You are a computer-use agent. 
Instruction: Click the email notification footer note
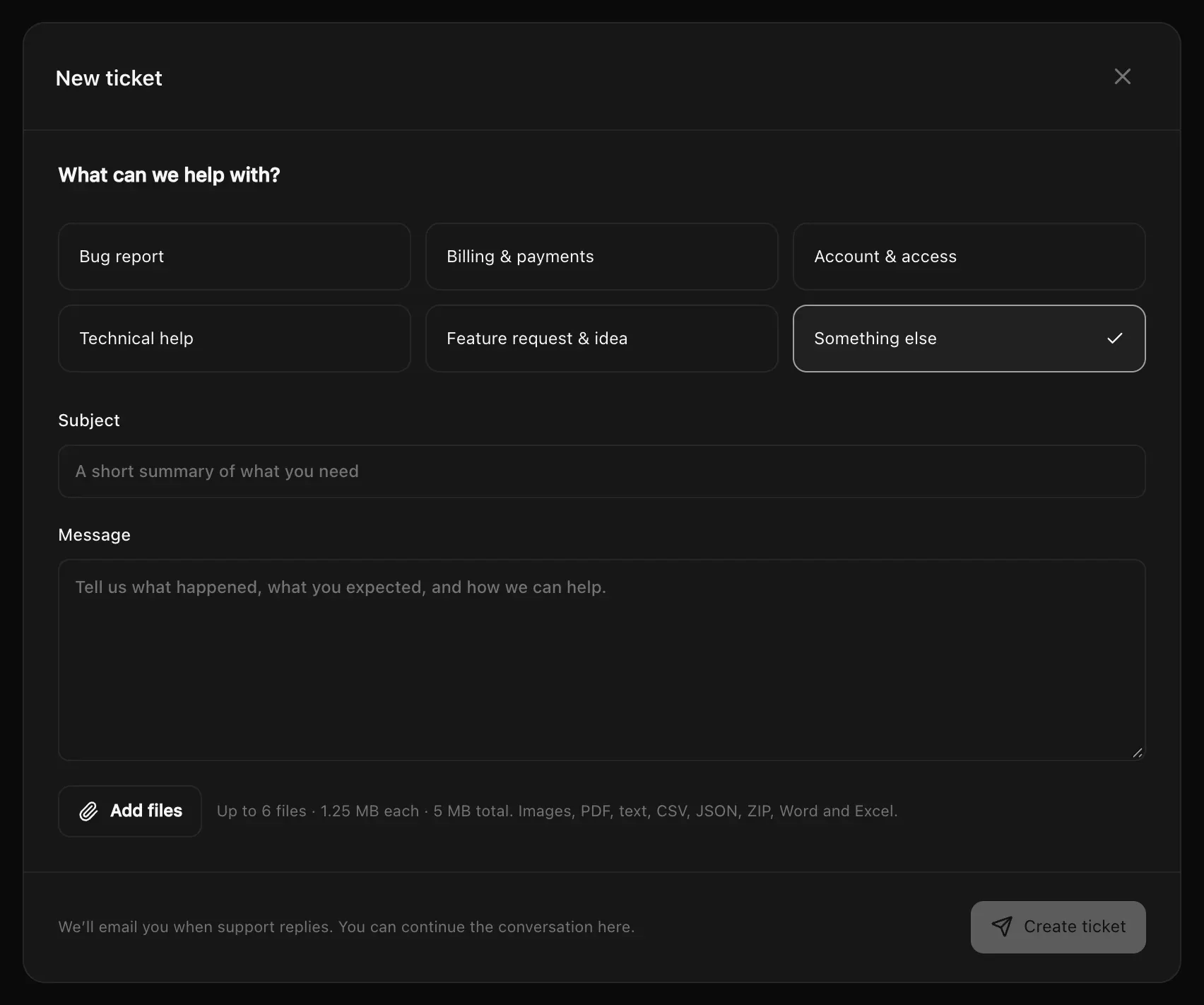(346, 927)
